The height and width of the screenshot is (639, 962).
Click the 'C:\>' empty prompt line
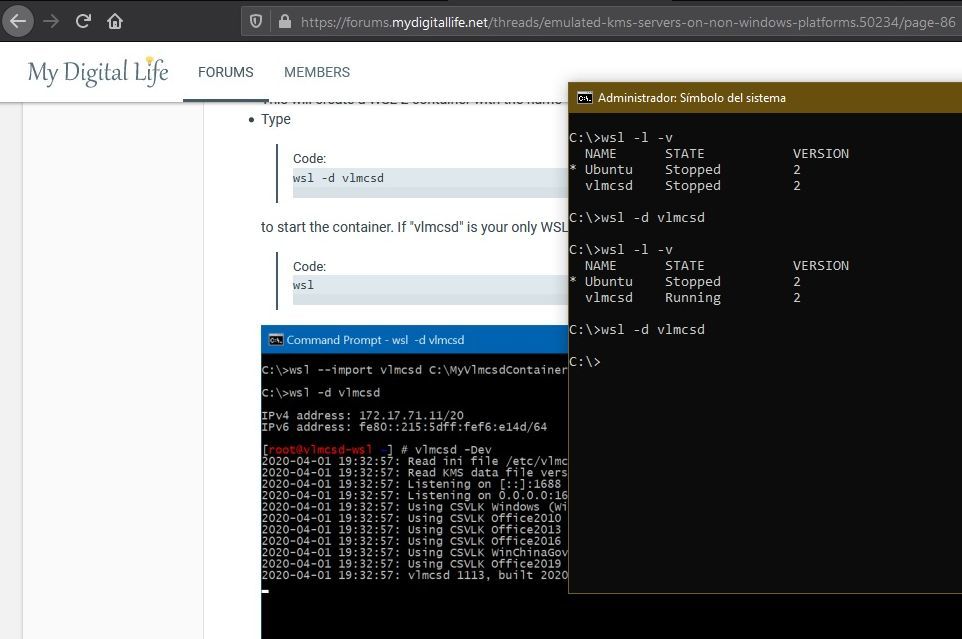tap(585, 362)
